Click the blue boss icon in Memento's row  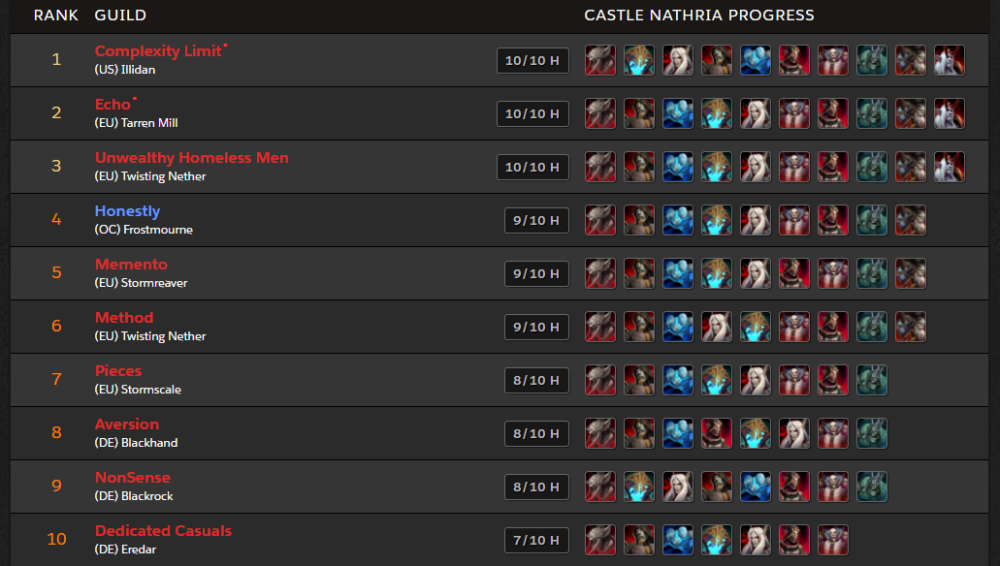coord(677,274)
